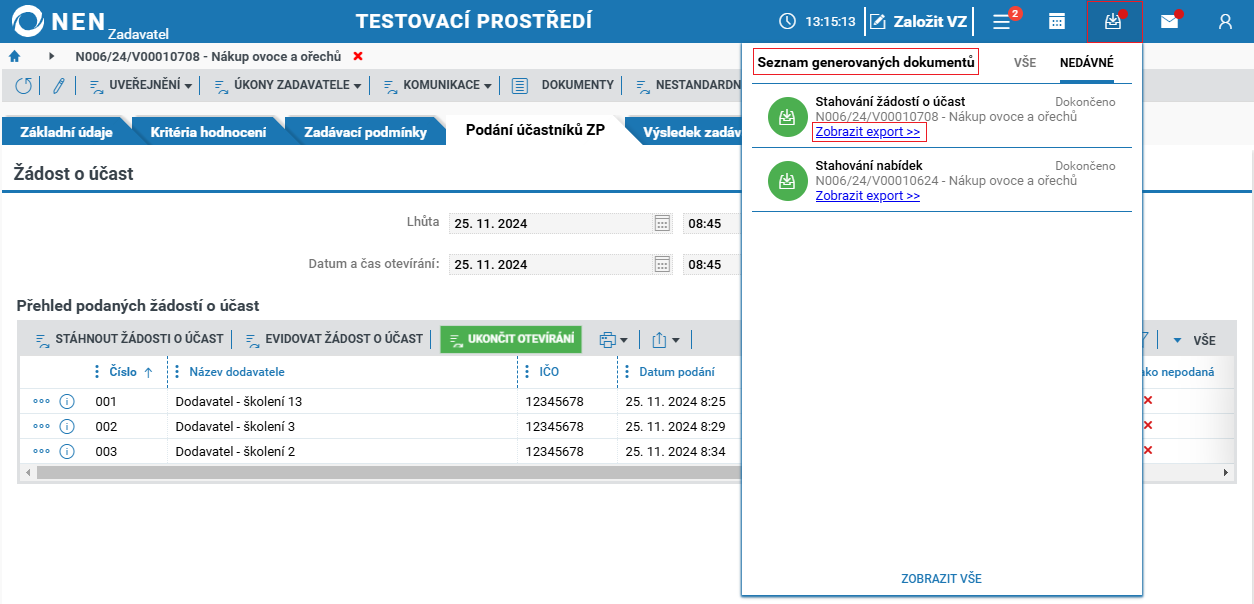Open Název dodavatele column options dots
The height and width of the screenshot is (604, 1254).
point(177,372)
